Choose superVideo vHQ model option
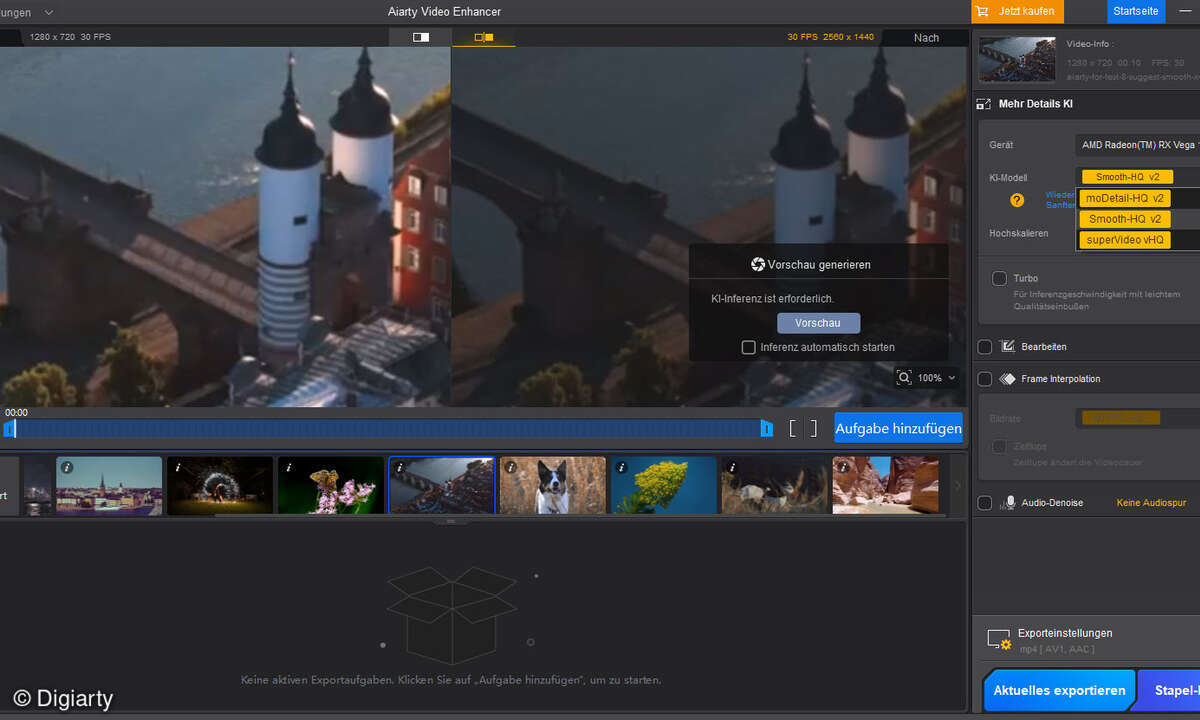The image size is (1200, 720). 1125,240
